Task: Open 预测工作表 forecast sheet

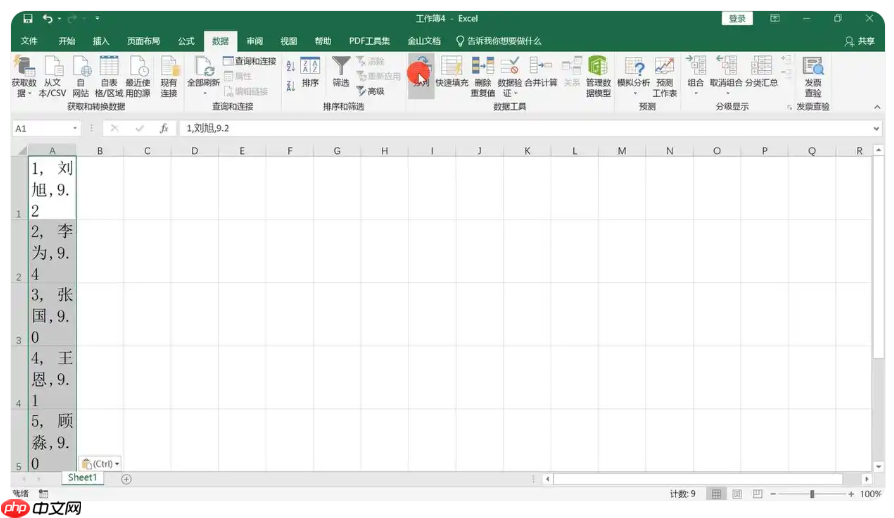Action: point(664,77)
